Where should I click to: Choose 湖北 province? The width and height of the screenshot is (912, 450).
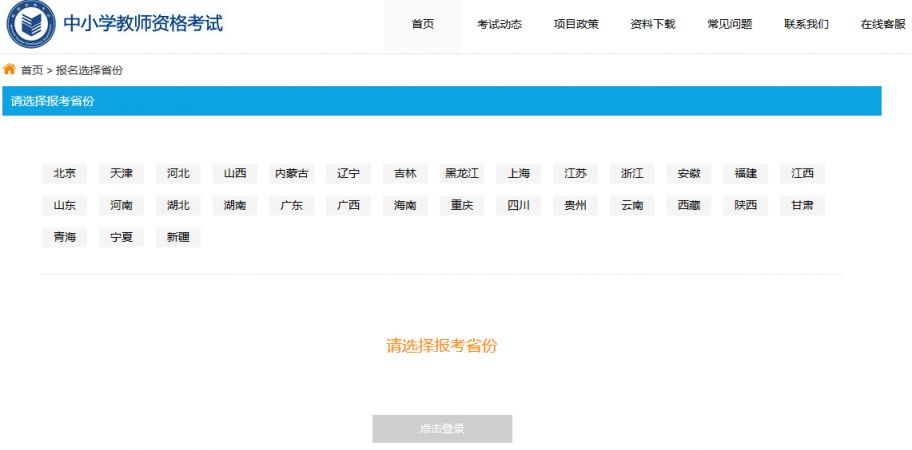click(x=178, y=205)
